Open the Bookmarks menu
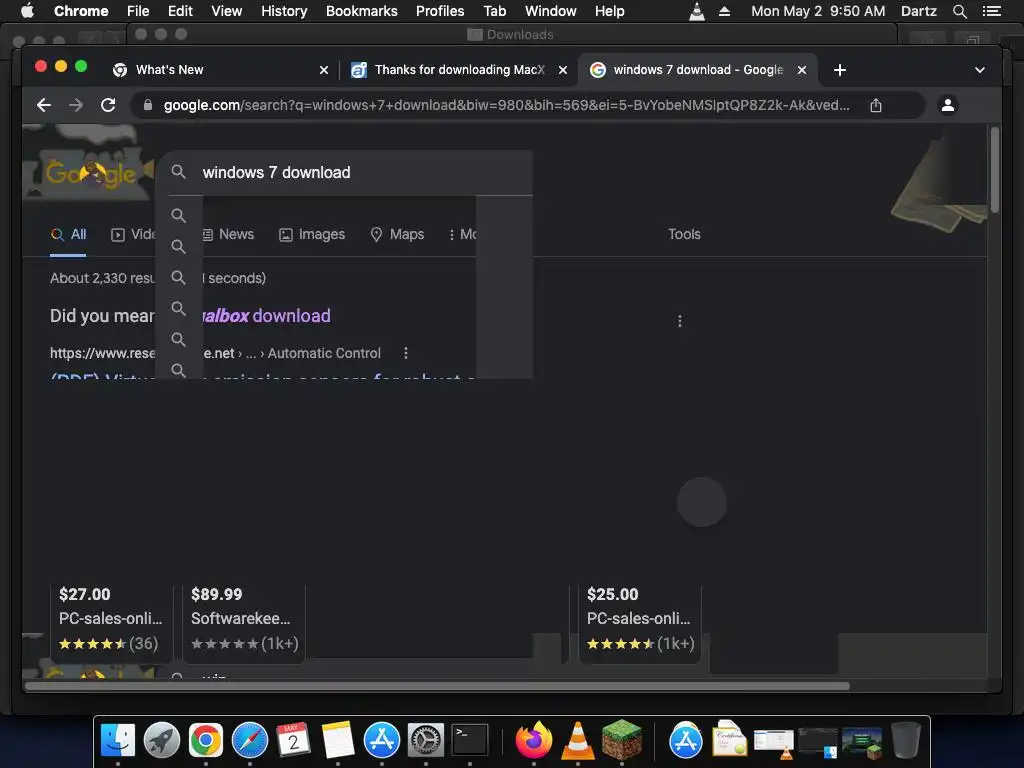The height and width of the screenshot is (768, 1024). click(x=361, y=11)
